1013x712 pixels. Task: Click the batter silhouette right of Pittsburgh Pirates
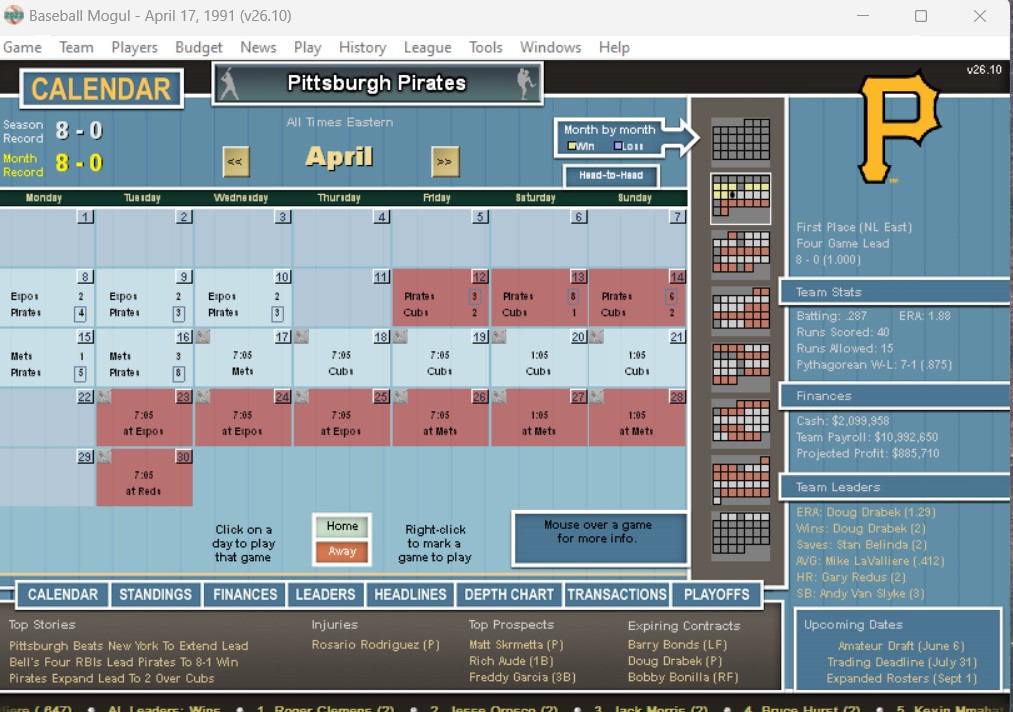click(526, 84)
